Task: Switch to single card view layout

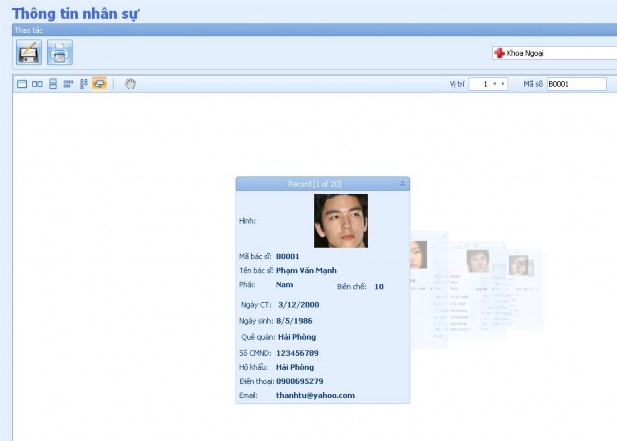Action: tap(22, 84)
